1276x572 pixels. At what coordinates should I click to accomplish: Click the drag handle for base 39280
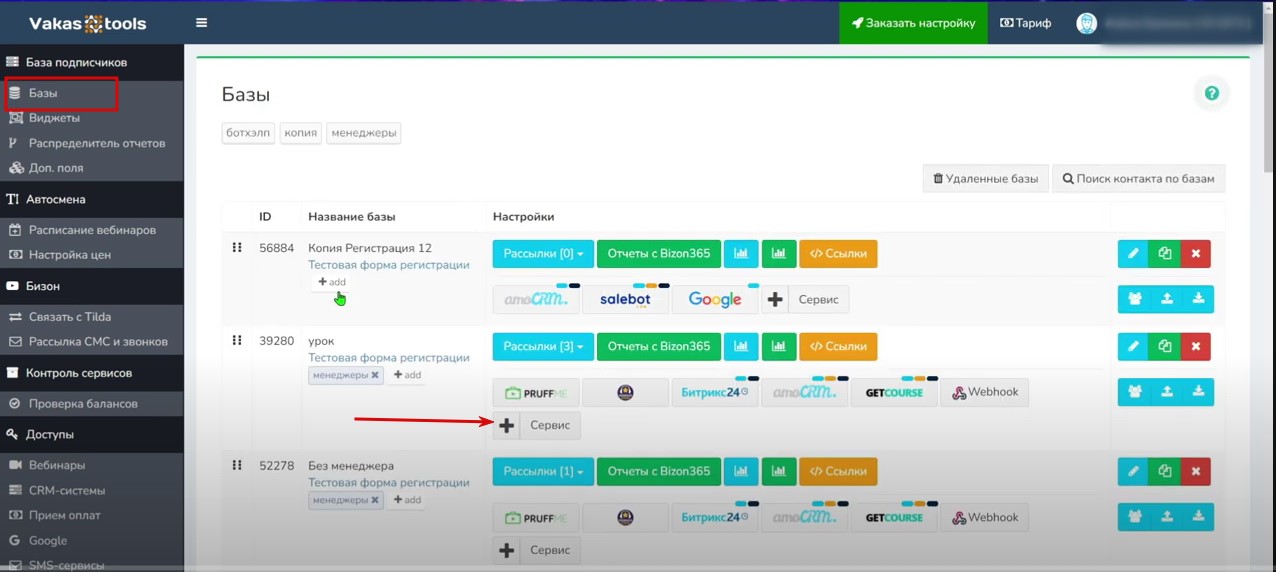click(237, 341)
